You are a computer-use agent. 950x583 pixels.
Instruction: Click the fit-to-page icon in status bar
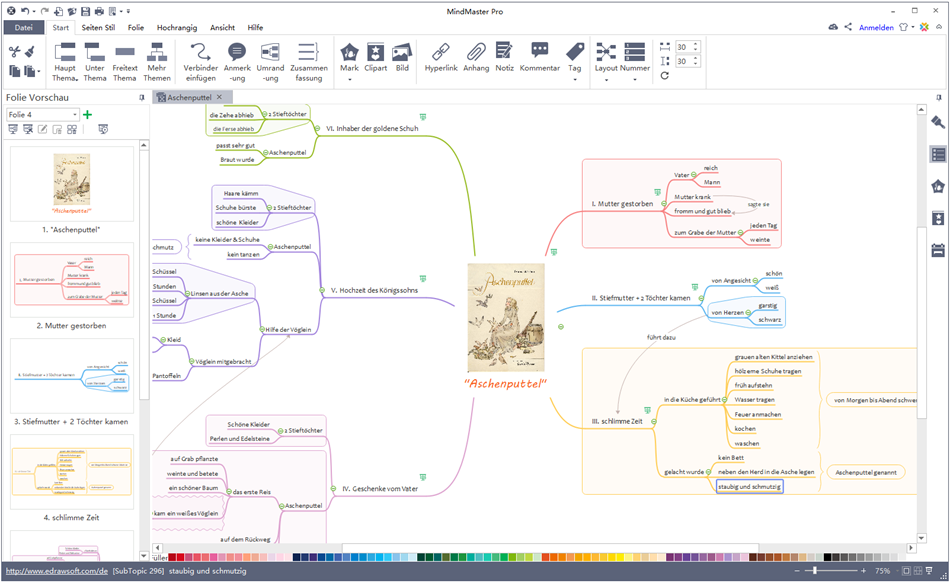(906, 571)
